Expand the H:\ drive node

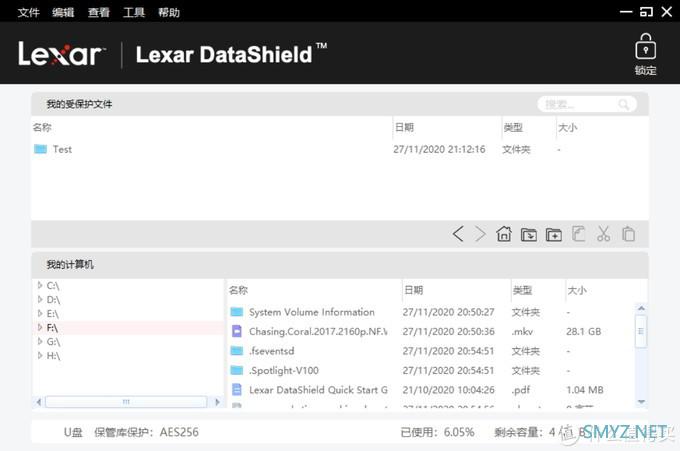pyautogui.click(x=40, y=355)
